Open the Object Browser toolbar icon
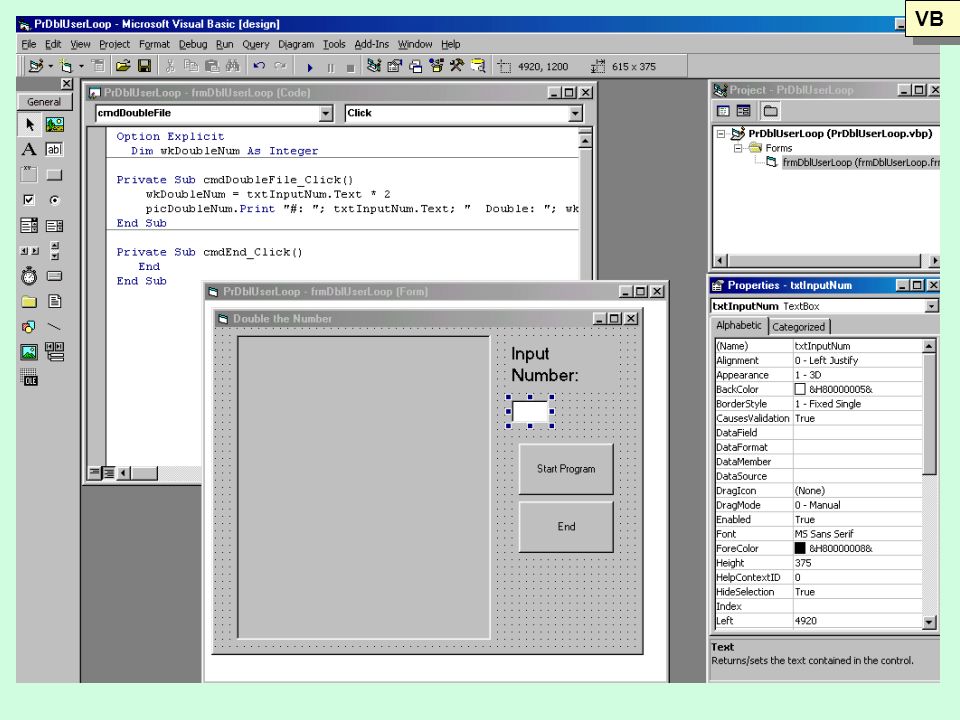 pyautogui.click(x=437, y=66)
